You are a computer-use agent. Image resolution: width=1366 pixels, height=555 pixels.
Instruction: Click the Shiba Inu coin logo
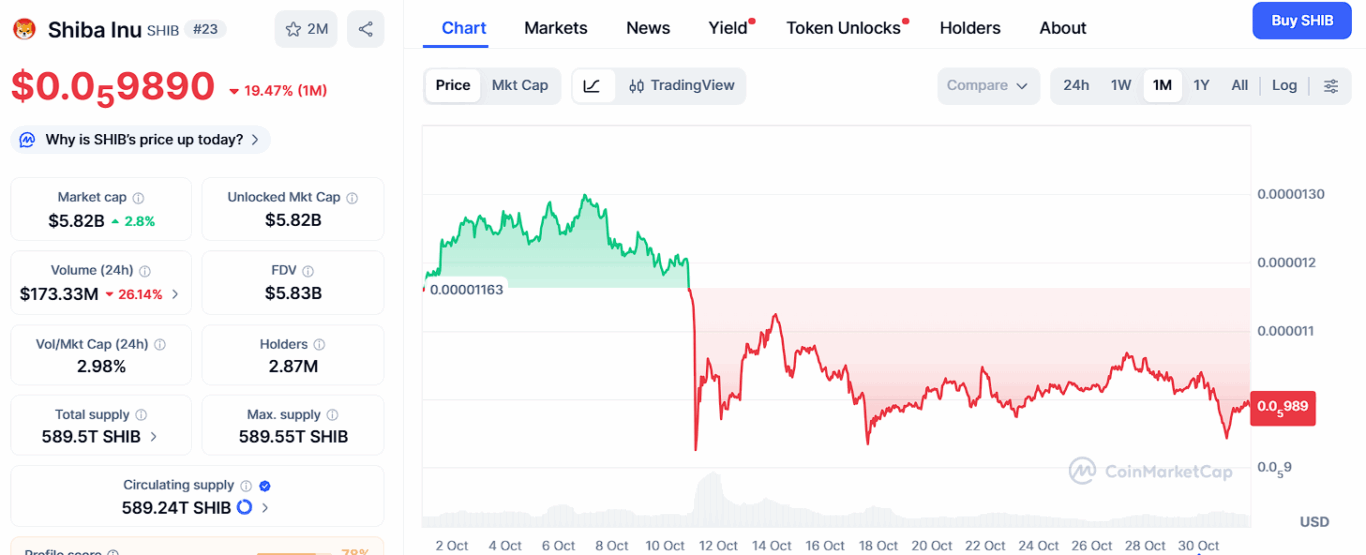(x=24, y=30)
